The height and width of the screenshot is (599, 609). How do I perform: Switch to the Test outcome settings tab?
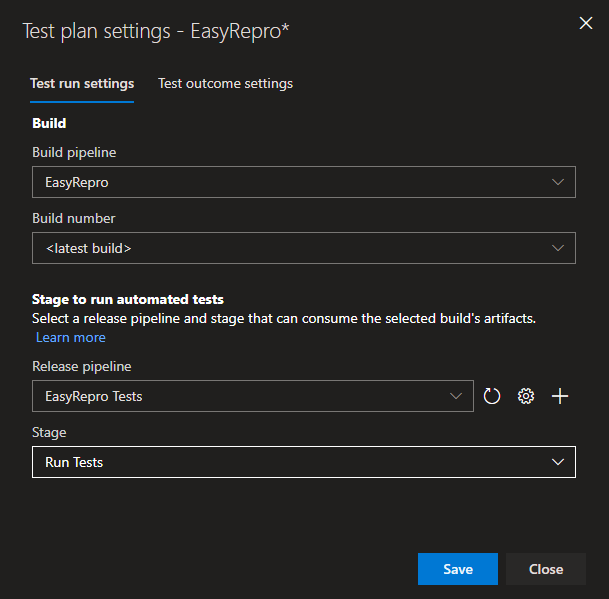[225, 84]
